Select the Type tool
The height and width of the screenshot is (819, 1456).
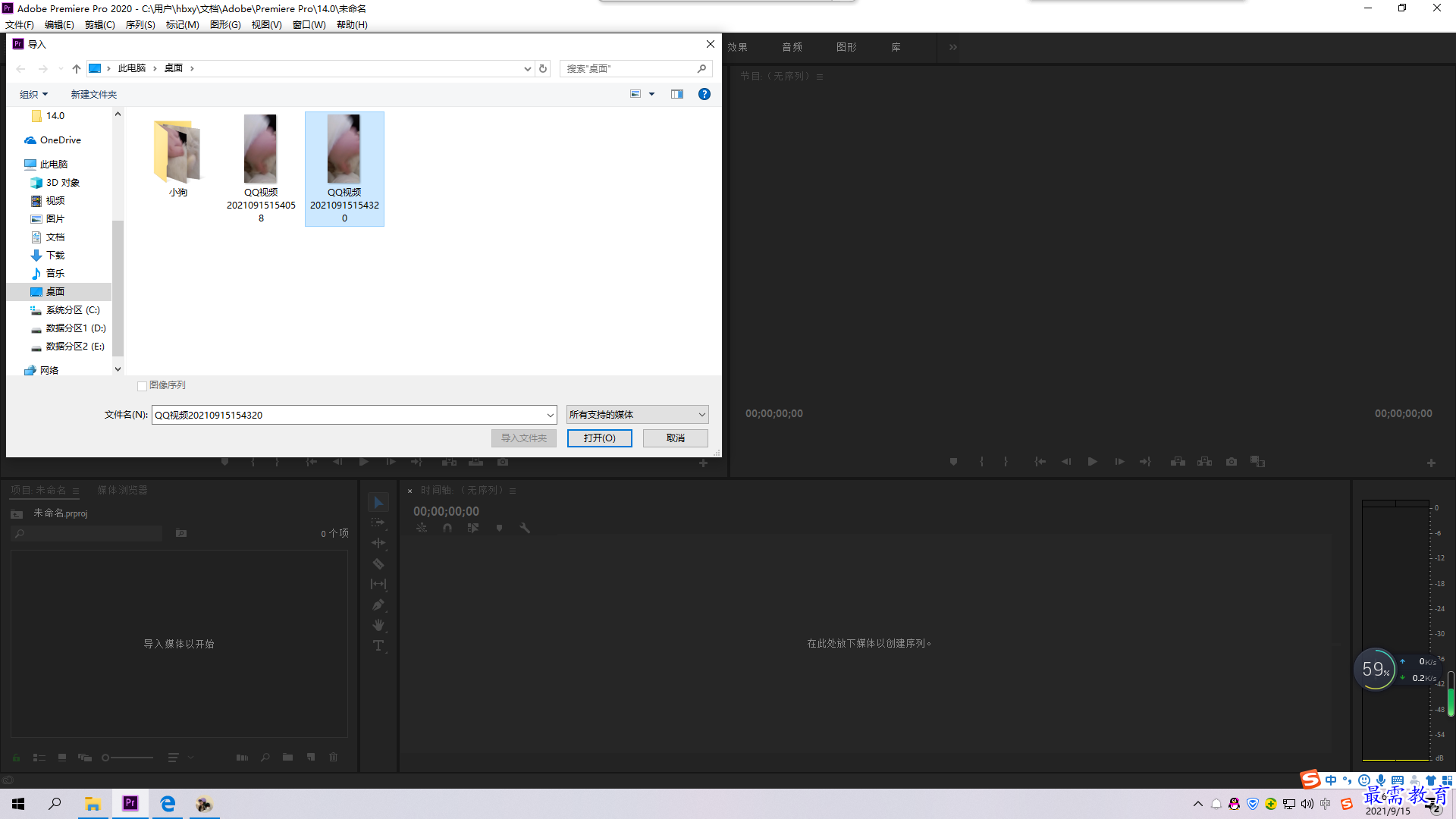click(378, 645)
